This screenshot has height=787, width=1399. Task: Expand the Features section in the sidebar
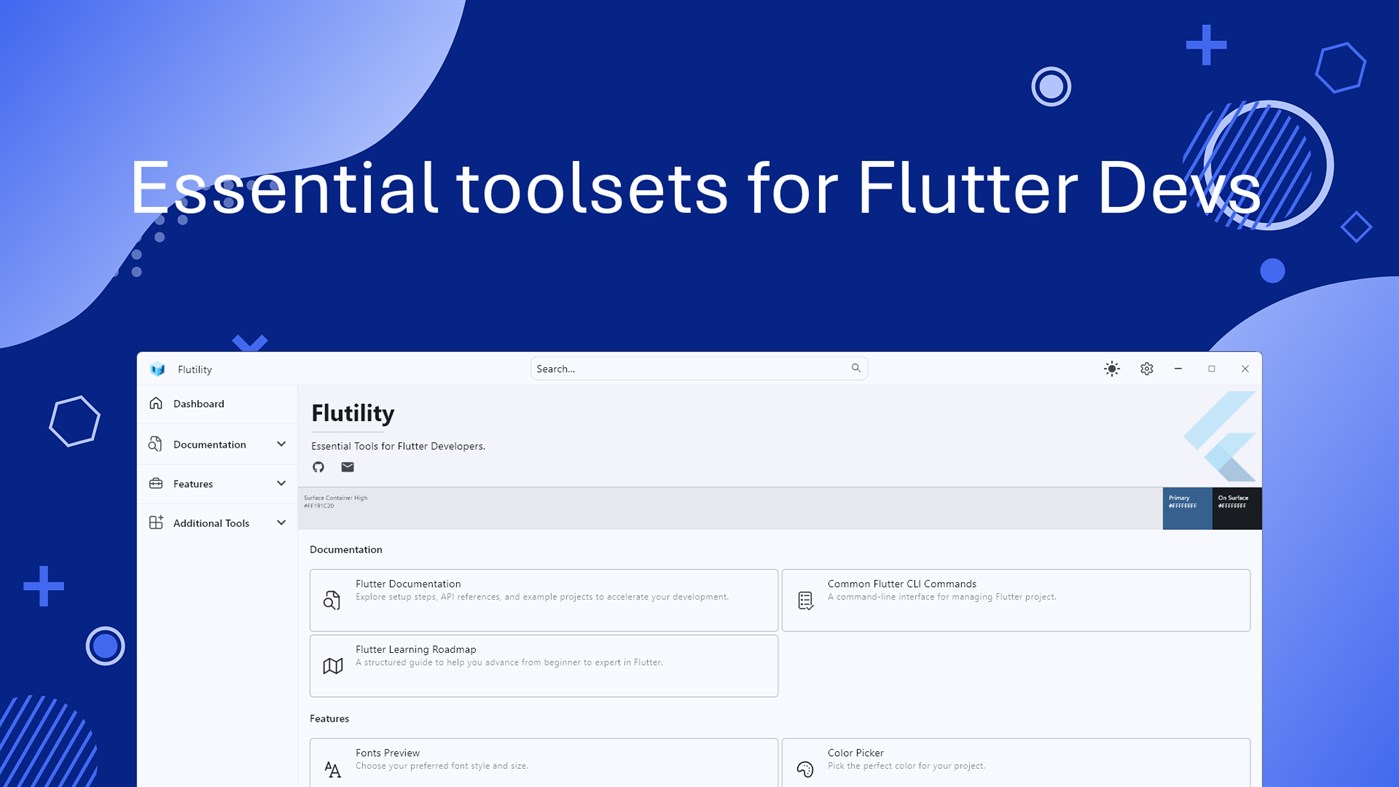pyautogui.click(x=216, y=483)
